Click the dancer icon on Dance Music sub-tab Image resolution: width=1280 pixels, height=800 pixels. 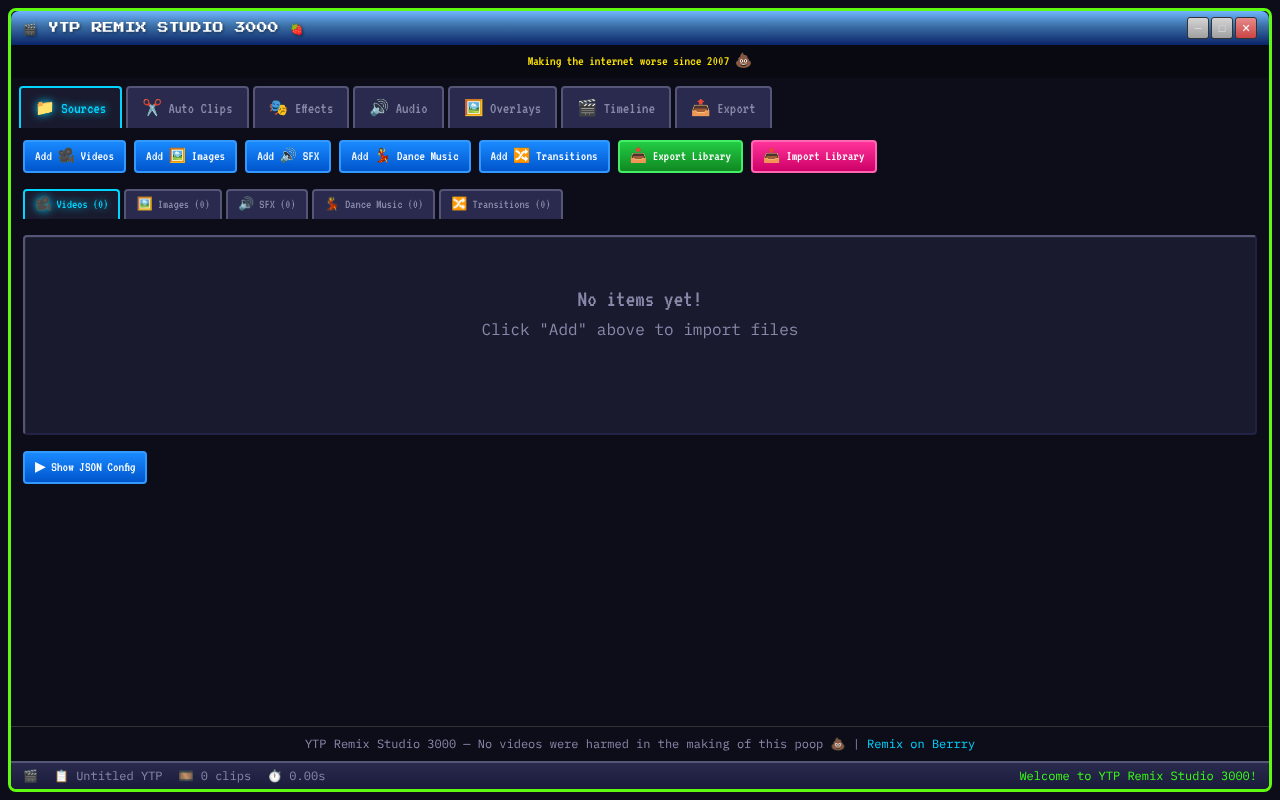click(x=331, y=204)
